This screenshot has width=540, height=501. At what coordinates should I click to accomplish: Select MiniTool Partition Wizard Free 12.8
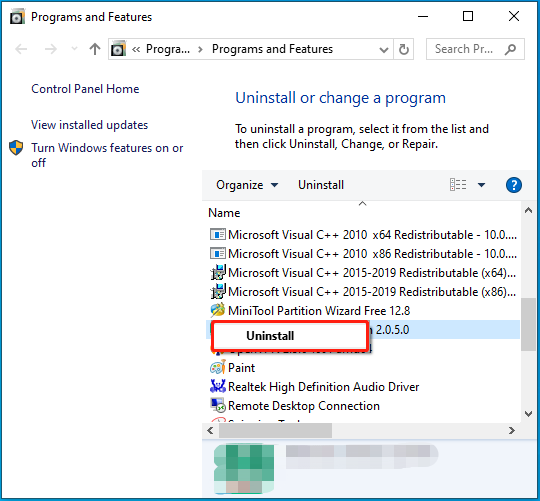[x=363, y=311]
